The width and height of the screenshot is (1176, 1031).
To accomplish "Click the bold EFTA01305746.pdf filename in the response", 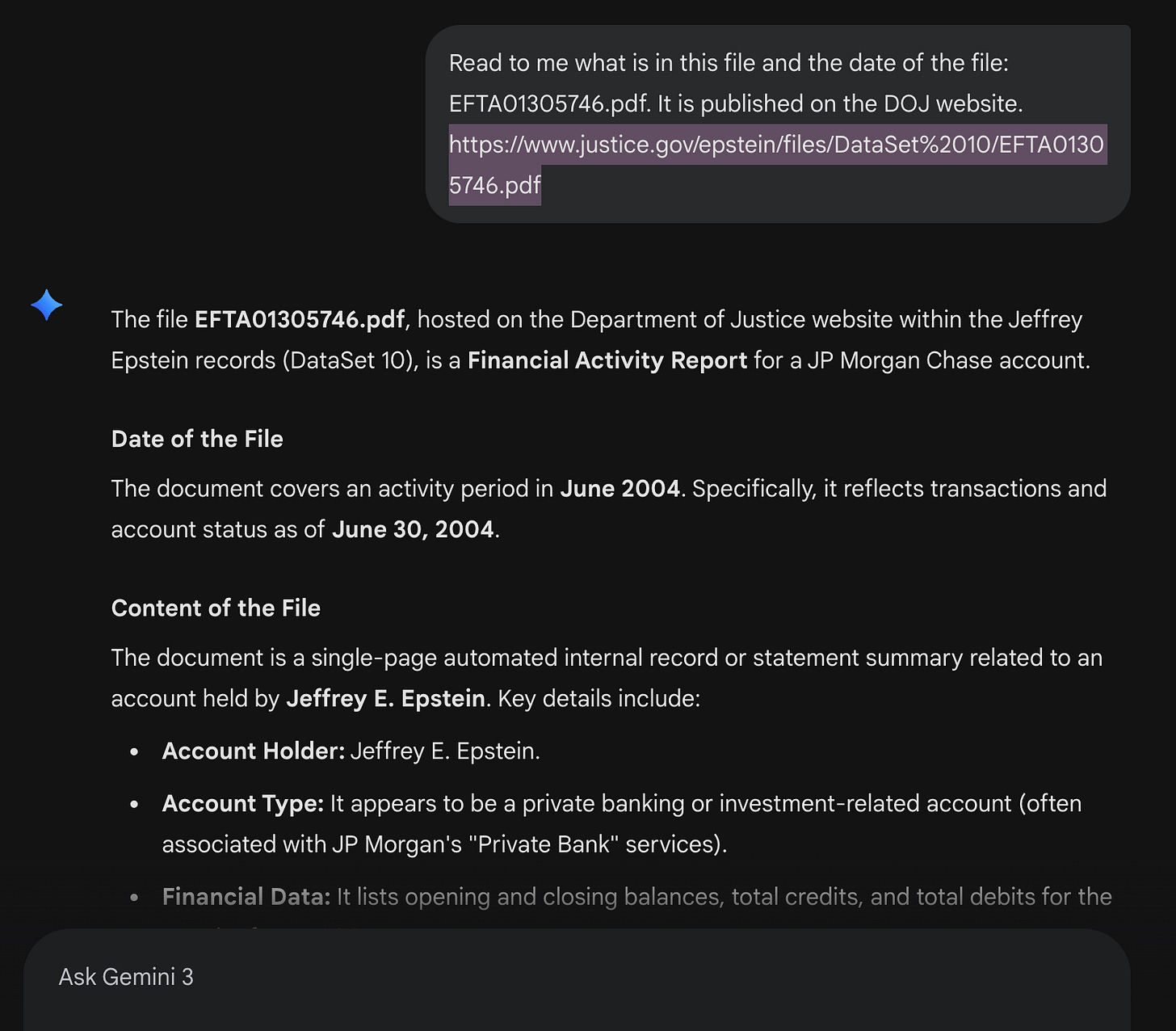I will click(x=300, y=320).
